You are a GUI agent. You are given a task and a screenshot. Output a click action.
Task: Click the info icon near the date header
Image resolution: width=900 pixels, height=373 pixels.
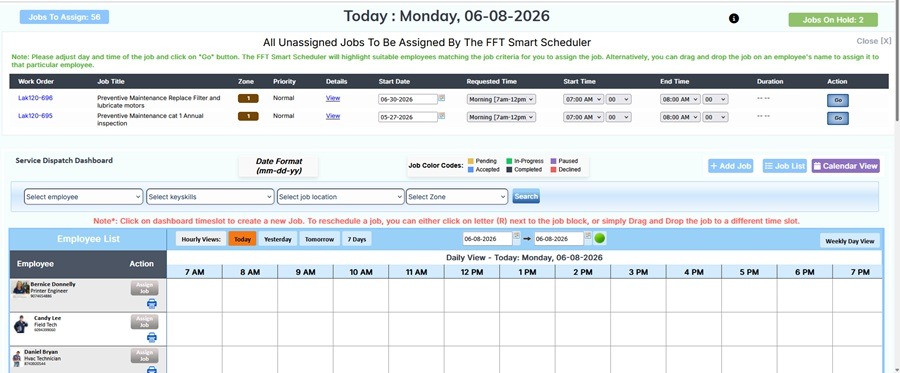pyautogui.click(x=734, y=18)
